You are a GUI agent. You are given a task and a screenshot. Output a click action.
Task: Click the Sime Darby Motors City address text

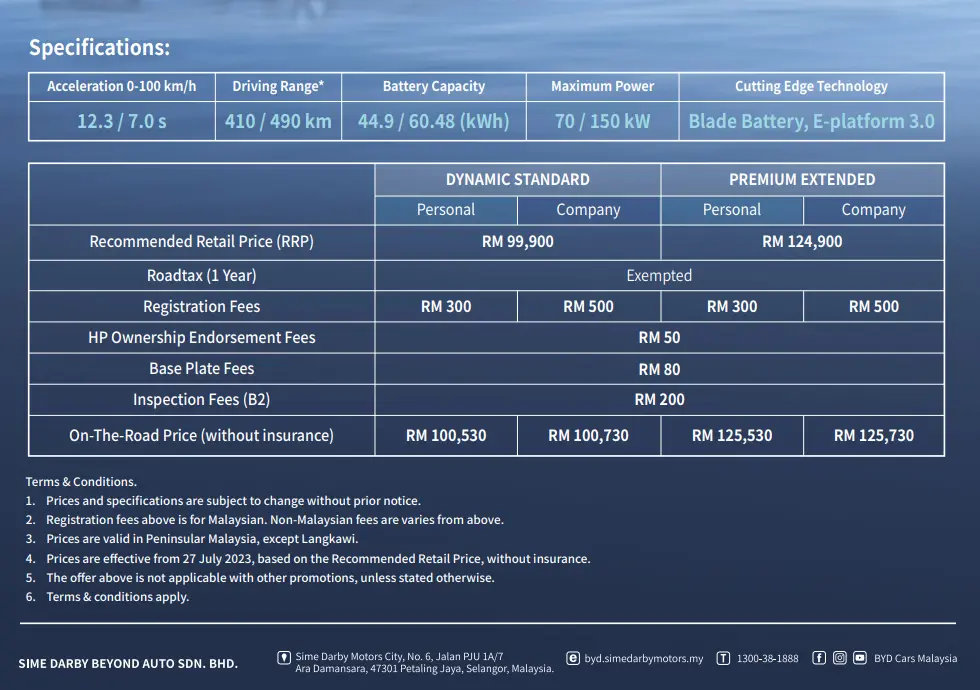(424, 662)
